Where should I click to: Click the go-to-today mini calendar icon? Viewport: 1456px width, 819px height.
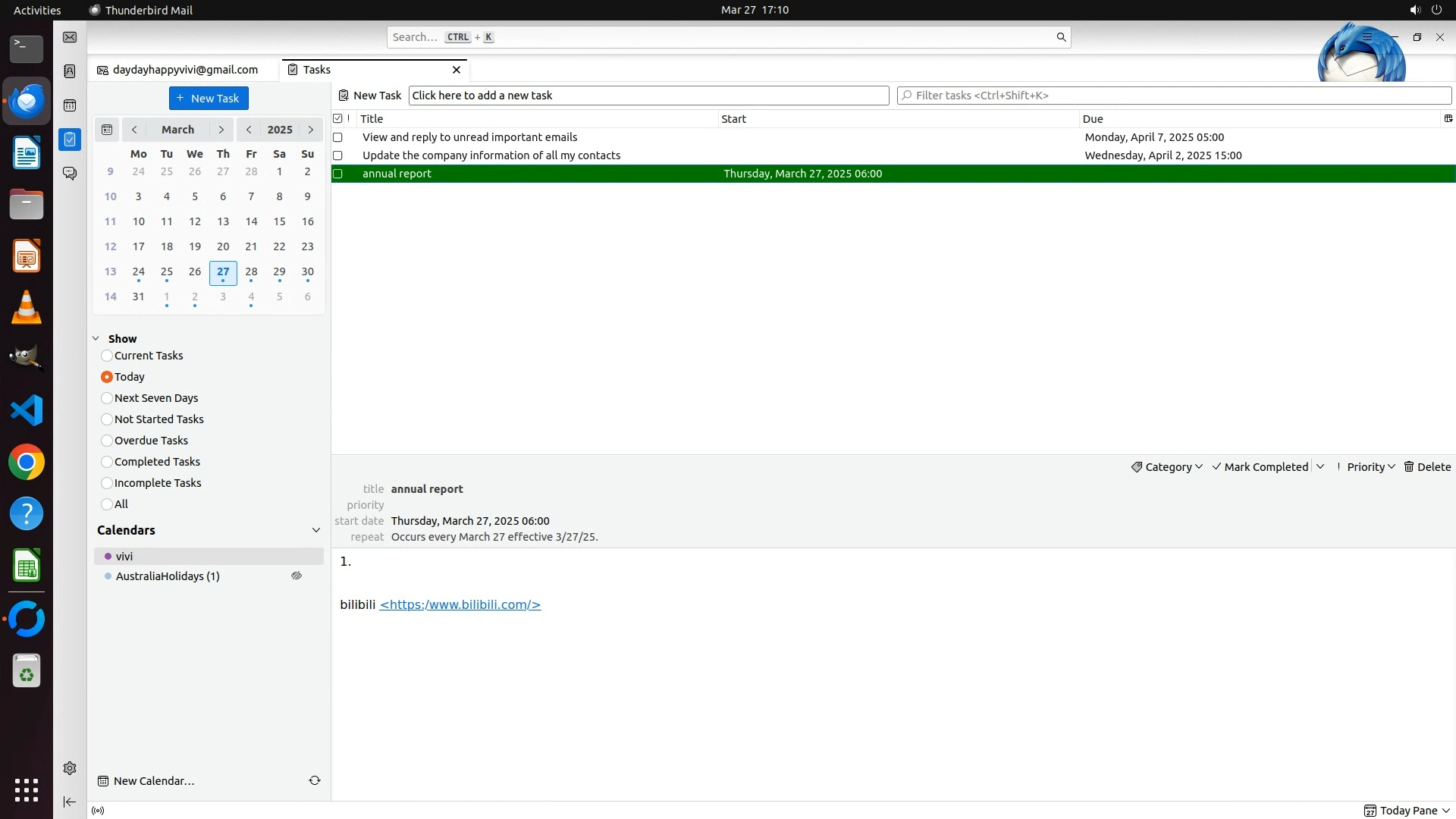107,130
